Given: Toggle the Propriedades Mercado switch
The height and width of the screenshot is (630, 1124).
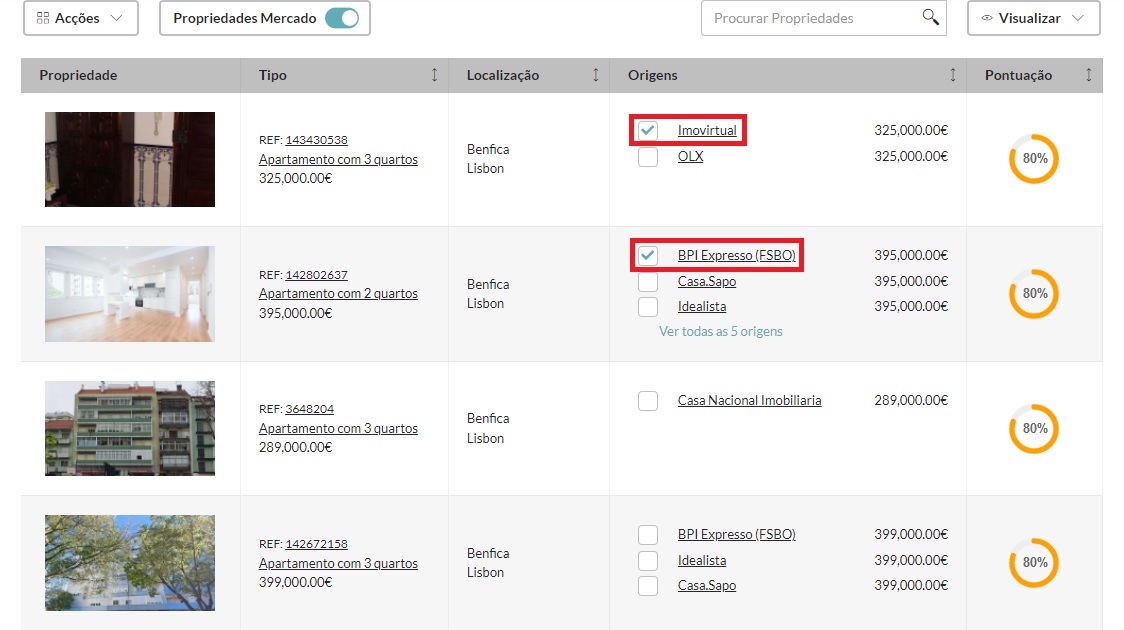Looking at the screenshot, I should coord(342,18).
